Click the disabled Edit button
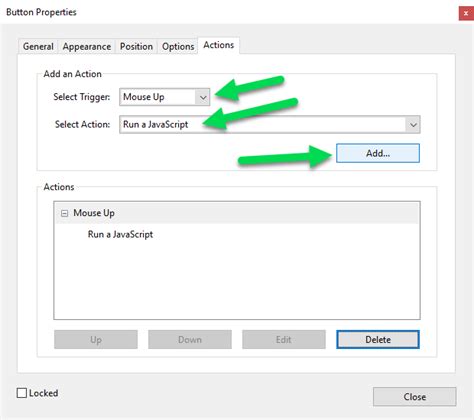This screenshot has width=474, height=420. pos(284,340)
